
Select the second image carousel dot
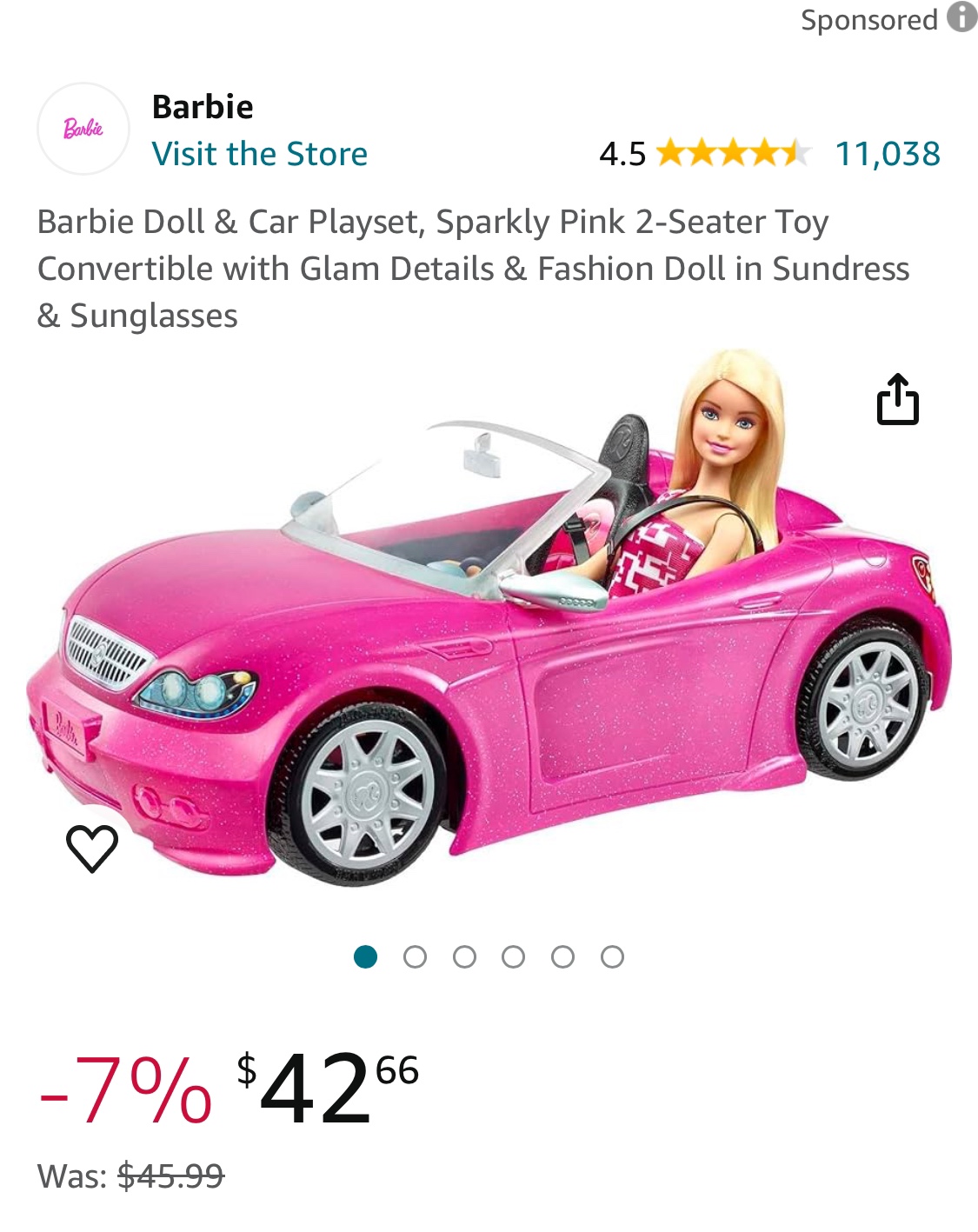coord(416,957)
